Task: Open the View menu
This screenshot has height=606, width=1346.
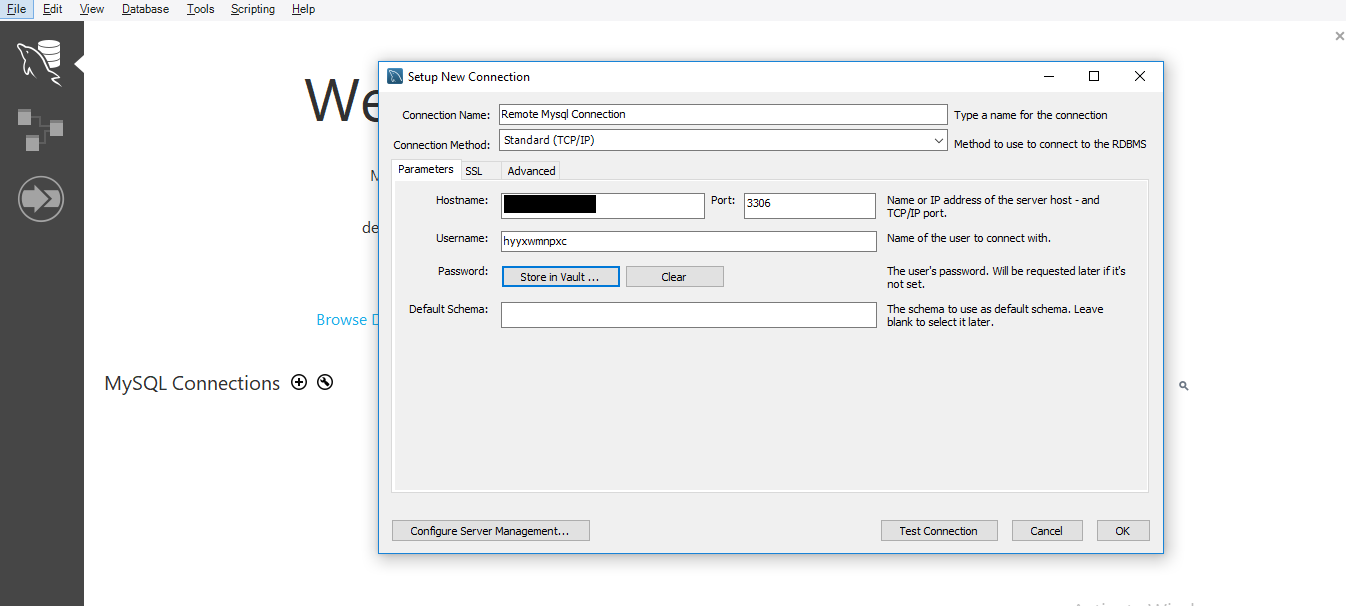Action: point(92,9)
